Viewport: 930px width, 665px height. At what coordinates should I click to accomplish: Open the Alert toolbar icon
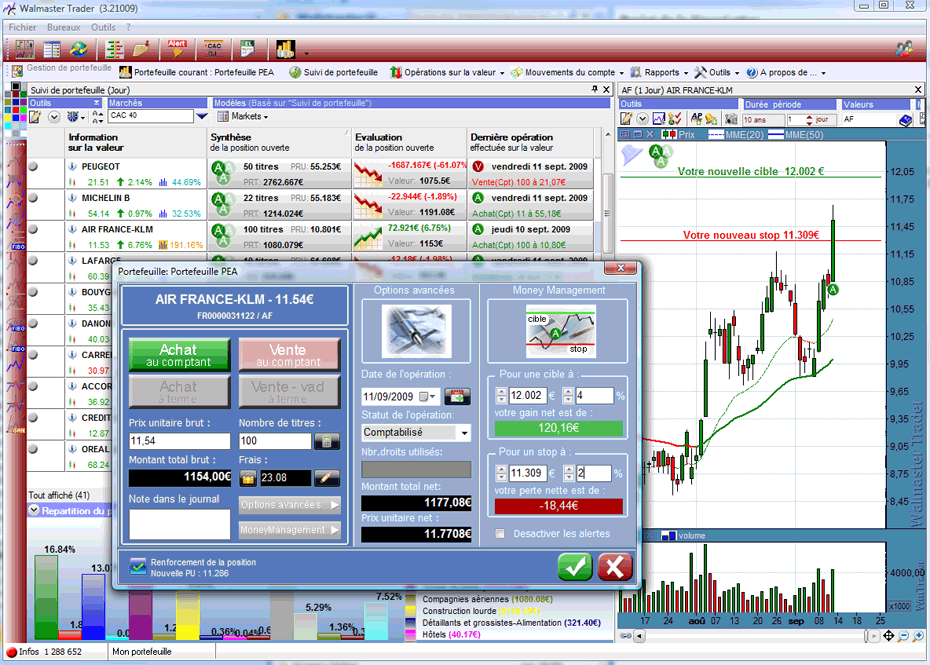pos(177,49)
